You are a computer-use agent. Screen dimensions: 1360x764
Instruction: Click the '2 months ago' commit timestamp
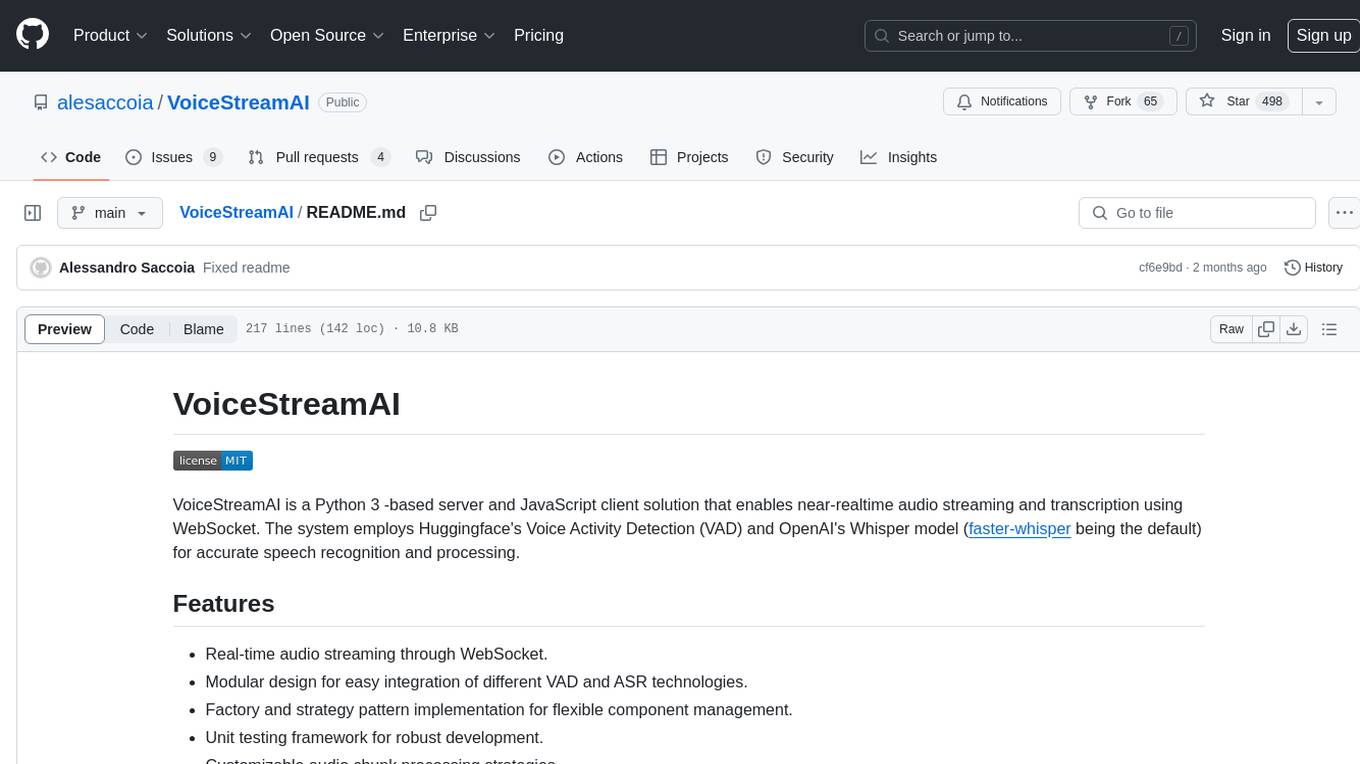1230,268
